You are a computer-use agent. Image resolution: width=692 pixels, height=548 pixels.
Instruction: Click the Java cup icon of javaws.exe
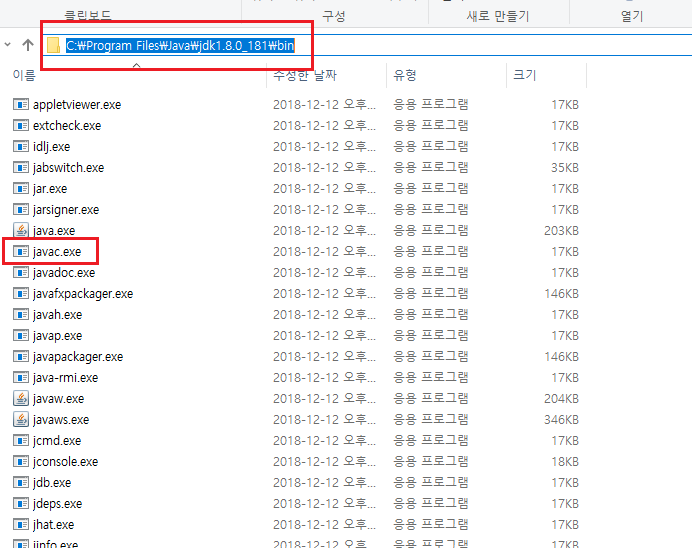pos(21,420)
